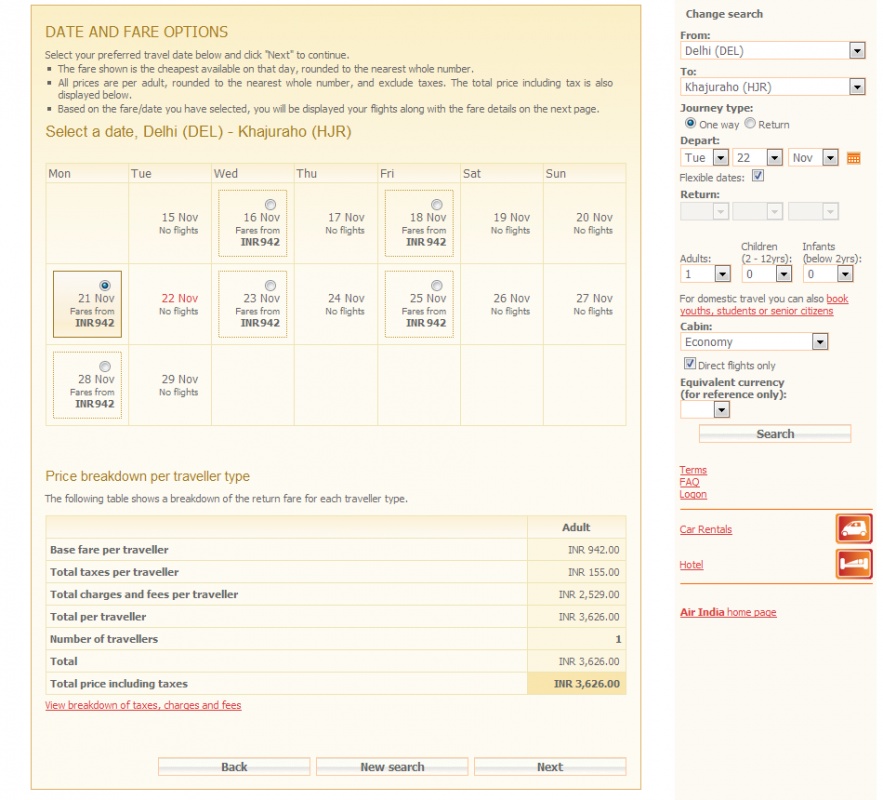
Task: Choose the 25 Nov fare option
Action: (x=436, y=285)
